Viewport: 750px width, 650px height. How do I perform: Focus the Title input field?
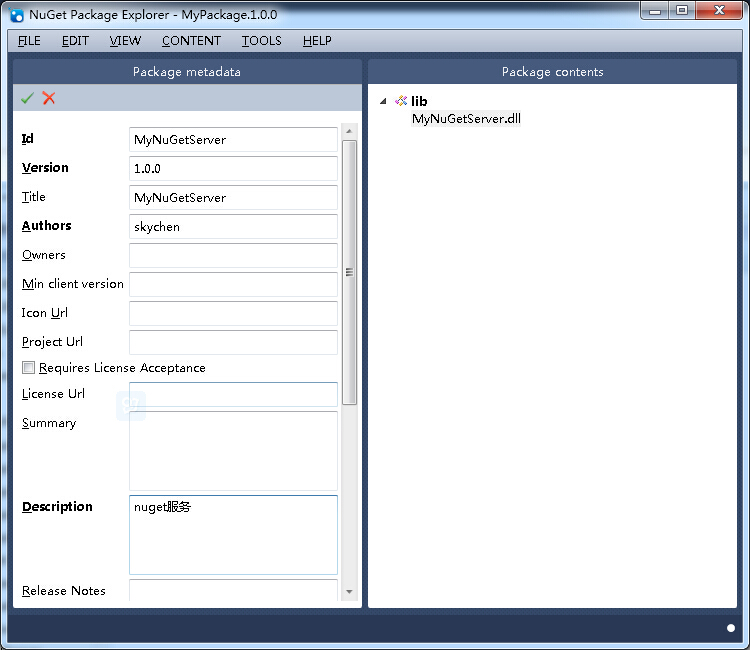coord(233,198)
